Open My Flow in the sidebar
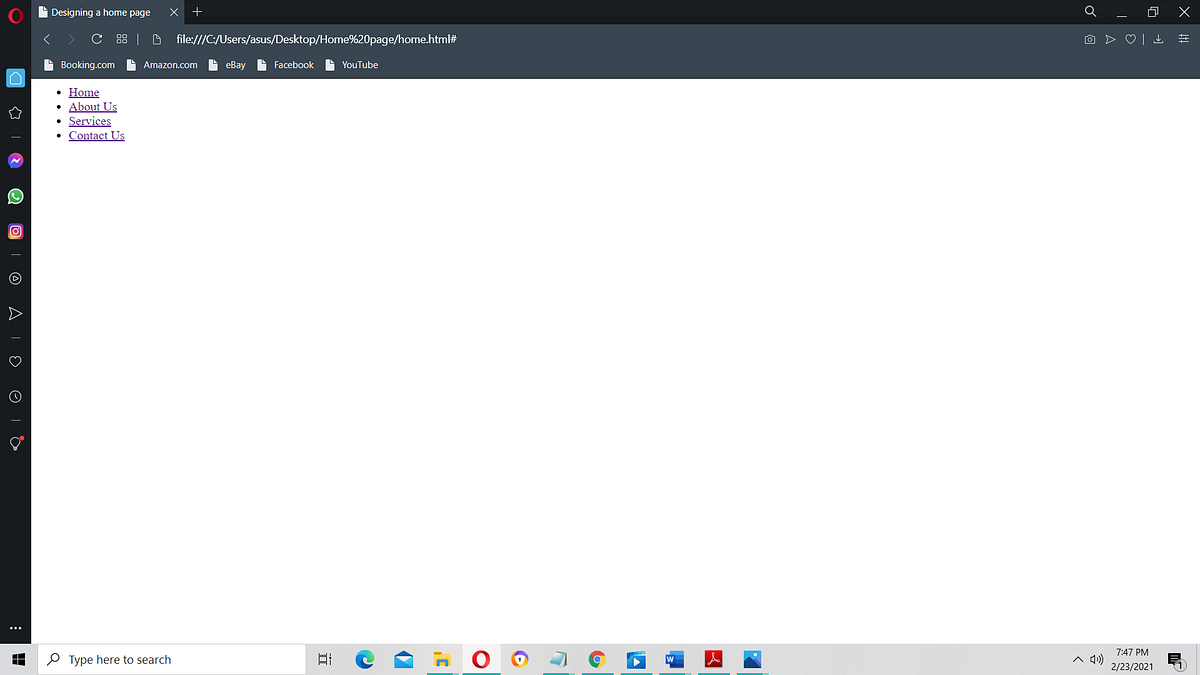This screenshot has width=1200, height=675. pyautogui.click(x=15, y=314)
